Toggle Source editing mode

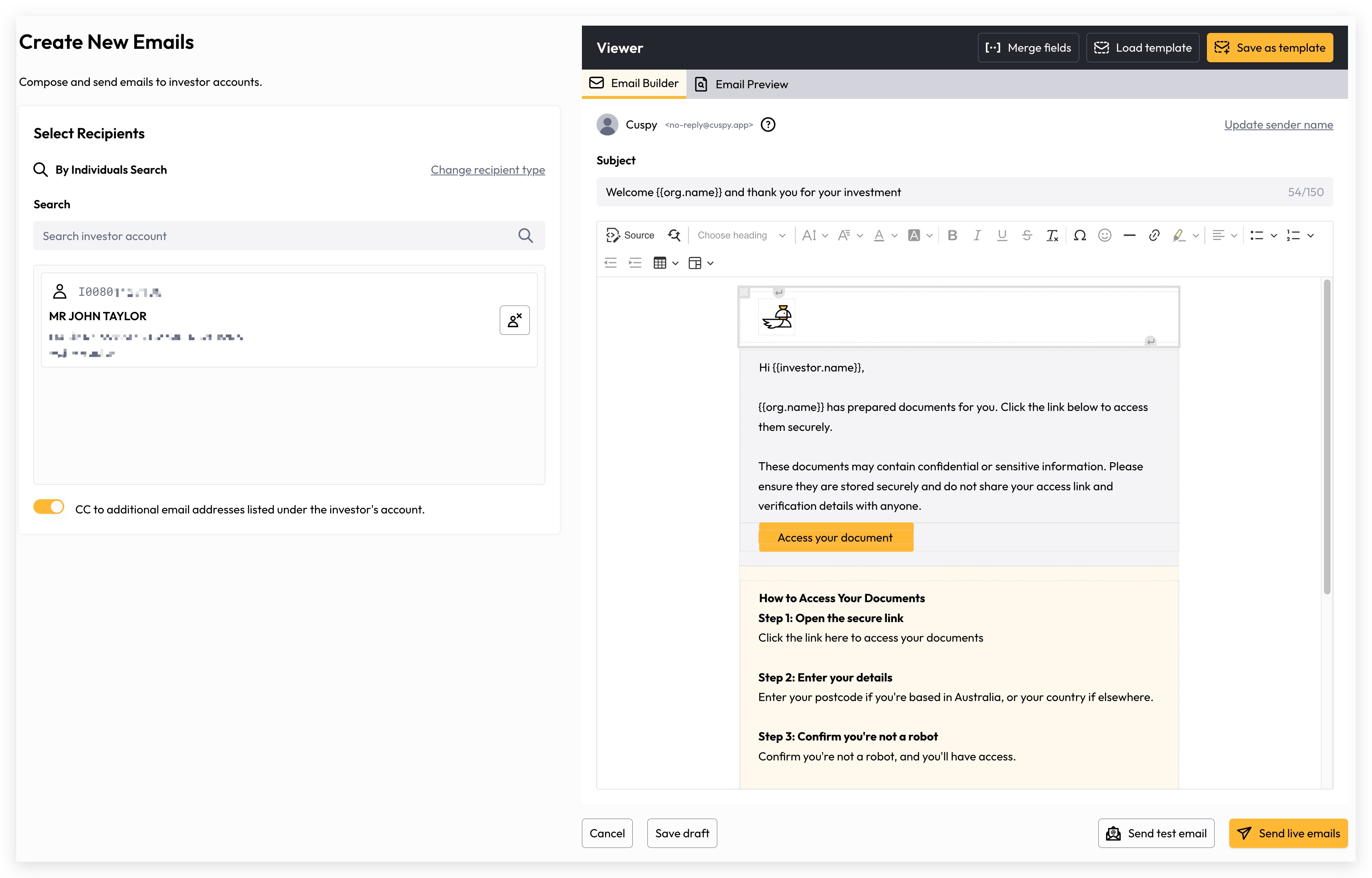point(629,235)
